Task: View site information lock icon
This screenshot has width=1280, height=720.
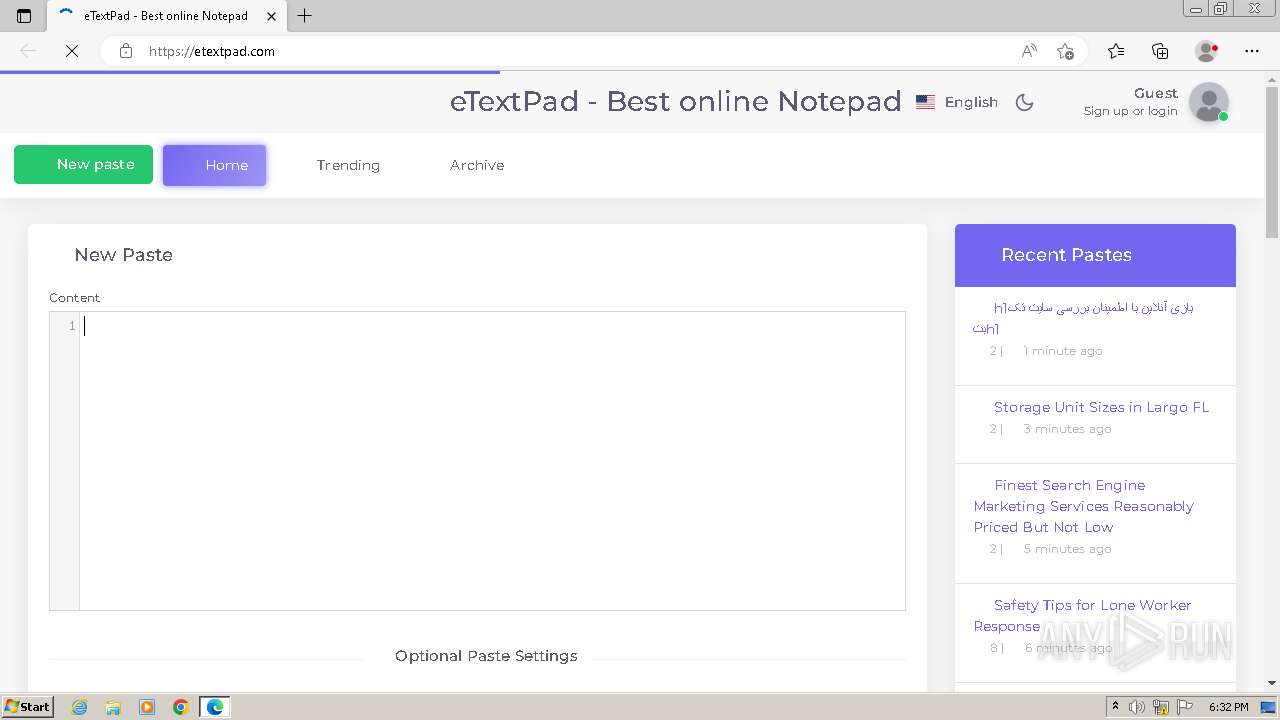Action: (126, 51)
